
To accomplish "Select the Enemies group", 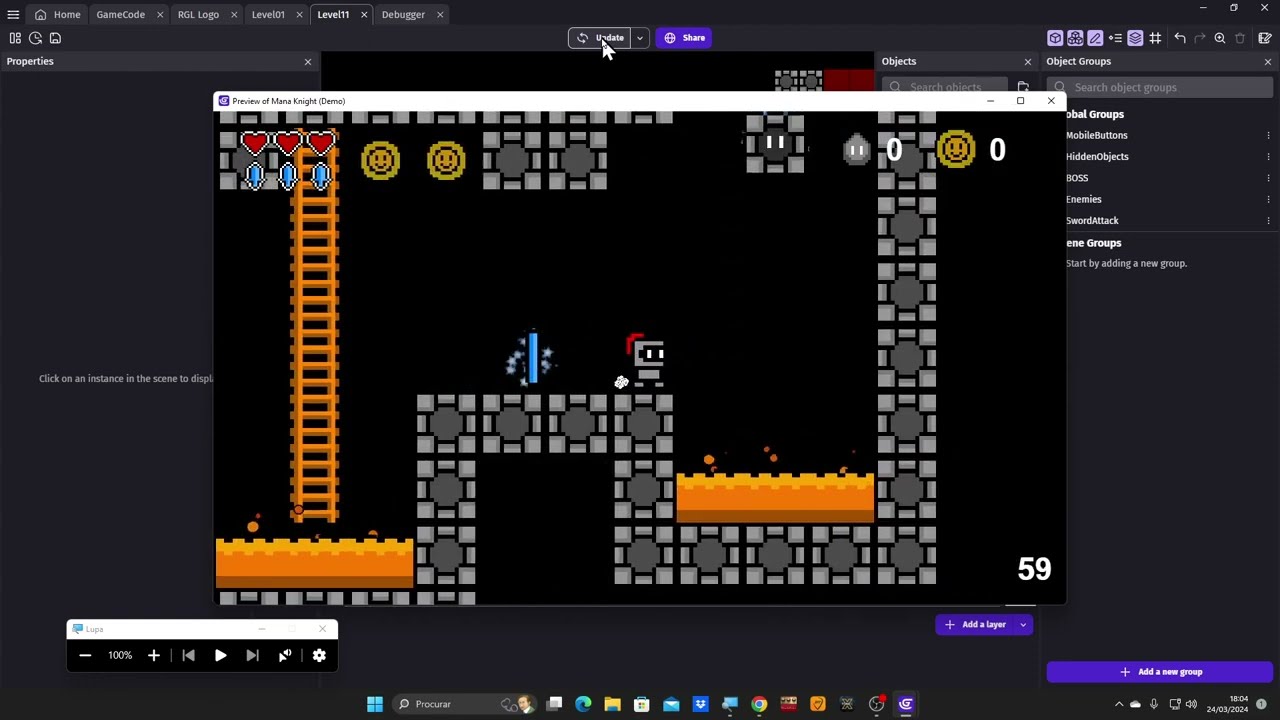I will [1083, 199].
